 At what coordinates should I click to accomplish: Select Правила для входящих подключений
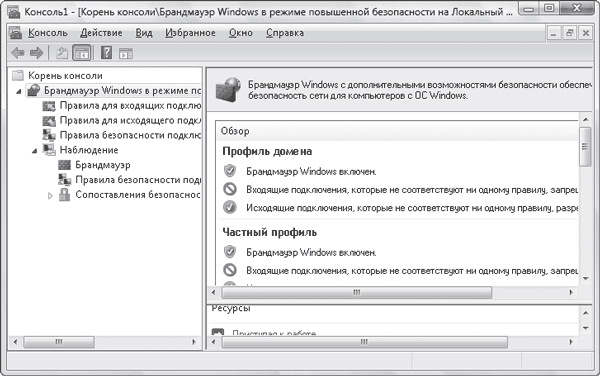coord(130,106)
